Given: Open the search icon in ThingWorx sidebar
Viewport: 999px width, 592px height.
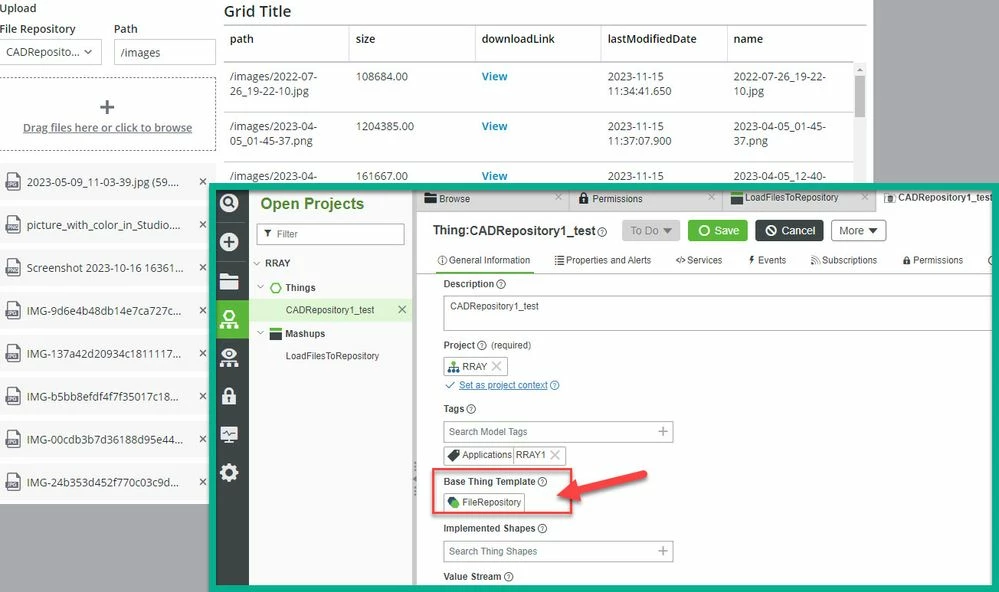Looking at the screenshot, I should click(229, 203).
